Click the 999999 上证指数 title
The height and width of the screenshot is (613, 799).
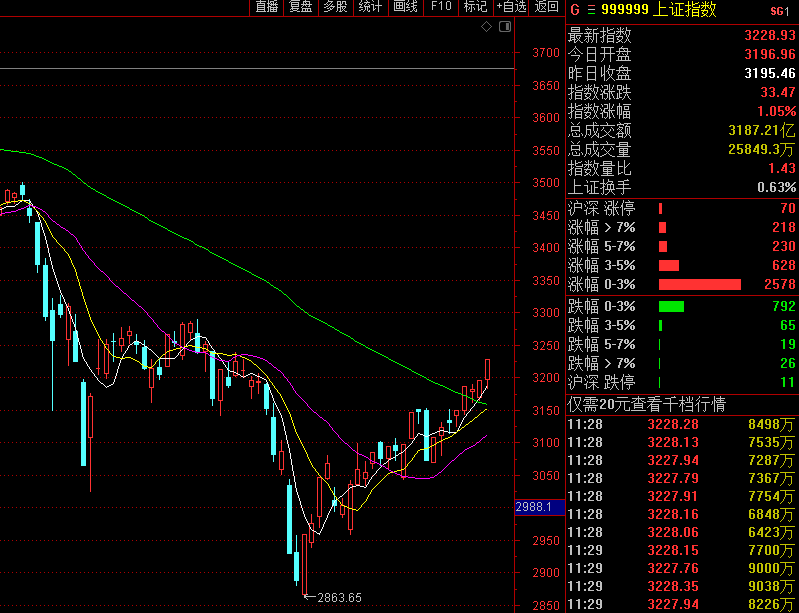pyautogui.click(x=659, y=10)
